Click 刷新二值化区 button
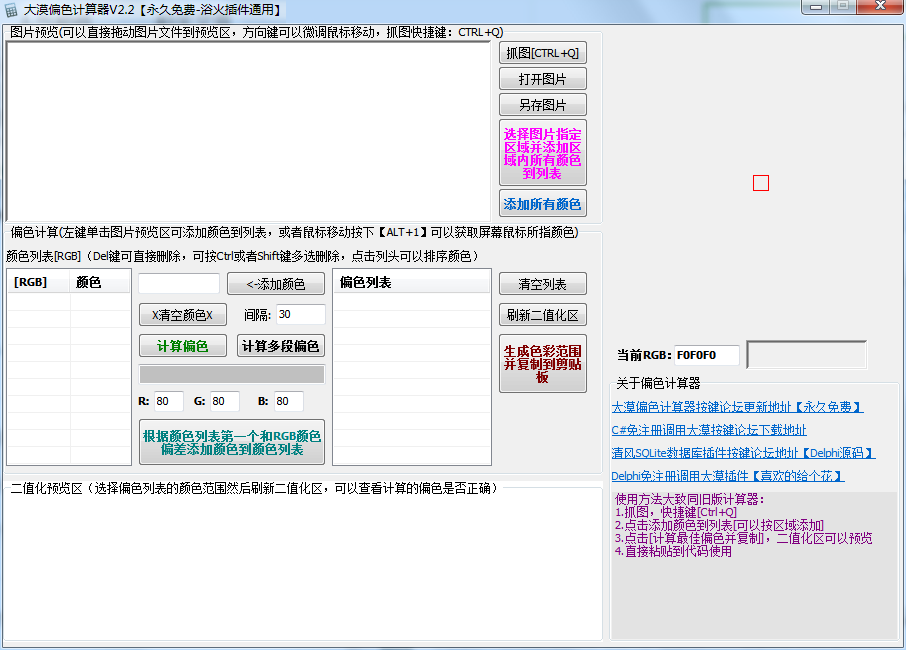This screenshot has height=650, width=906. point(543,315)
